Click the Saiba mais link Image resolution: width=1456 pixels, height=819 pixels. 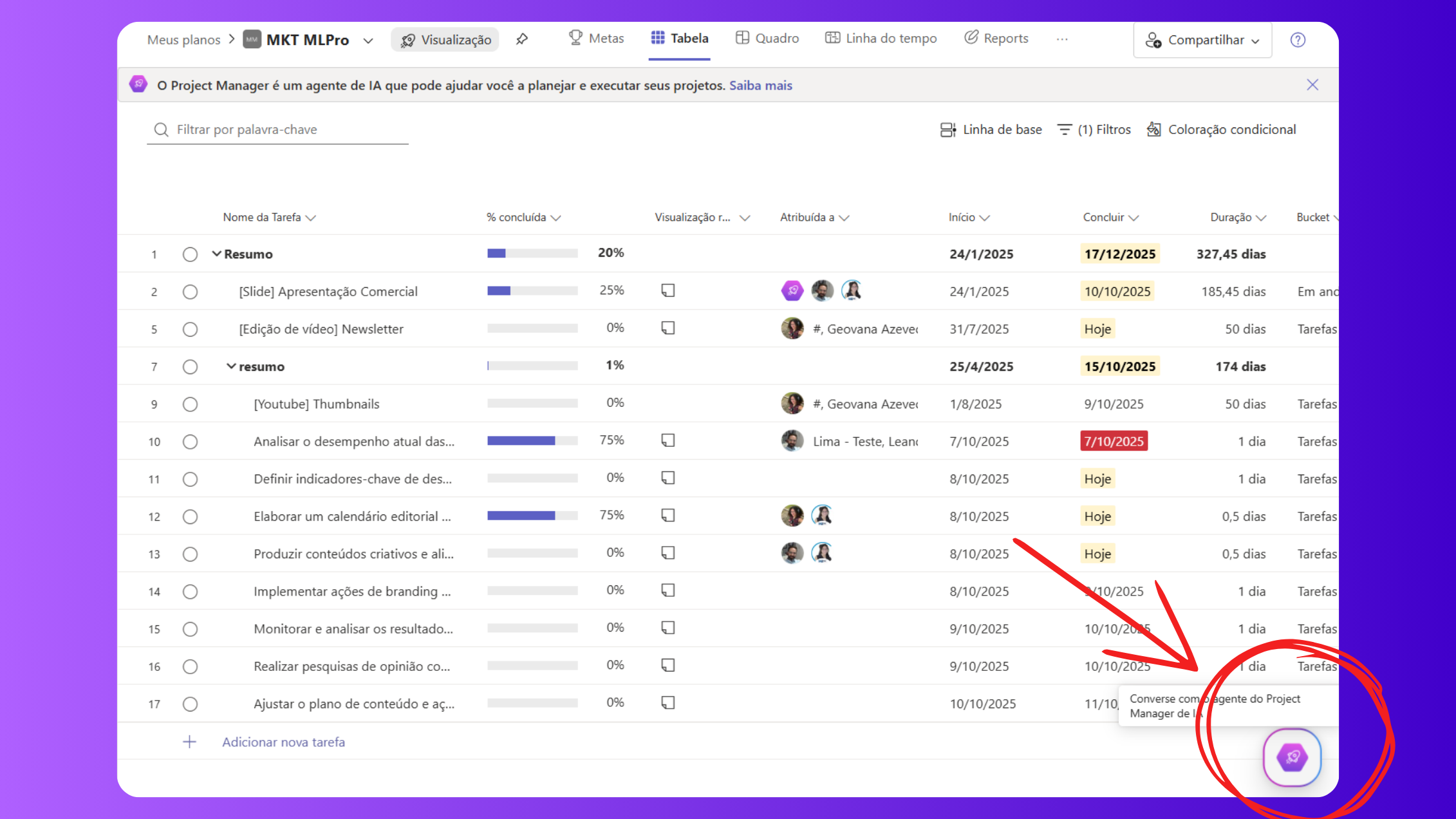tap(760, 86)
